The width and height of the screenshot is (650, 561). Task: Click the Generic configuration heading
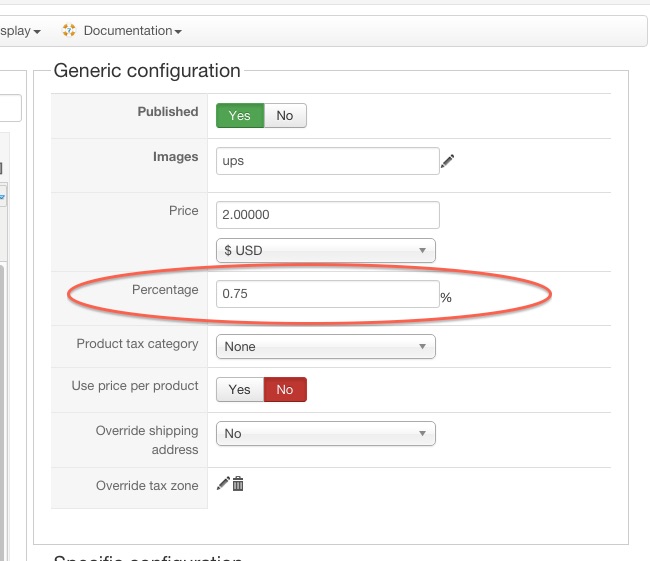(147, 70)
